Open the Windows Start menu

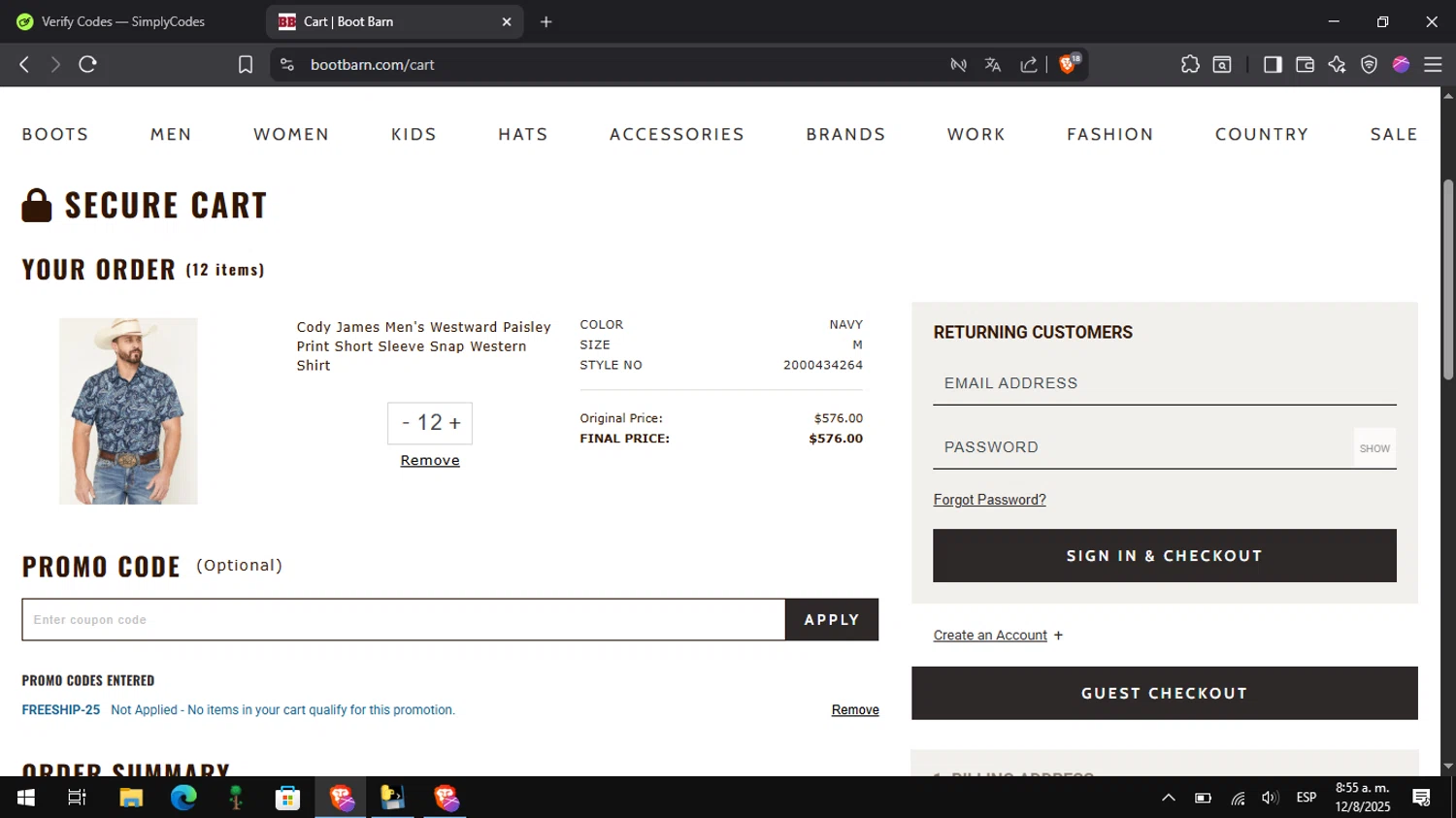coord(26,798)
